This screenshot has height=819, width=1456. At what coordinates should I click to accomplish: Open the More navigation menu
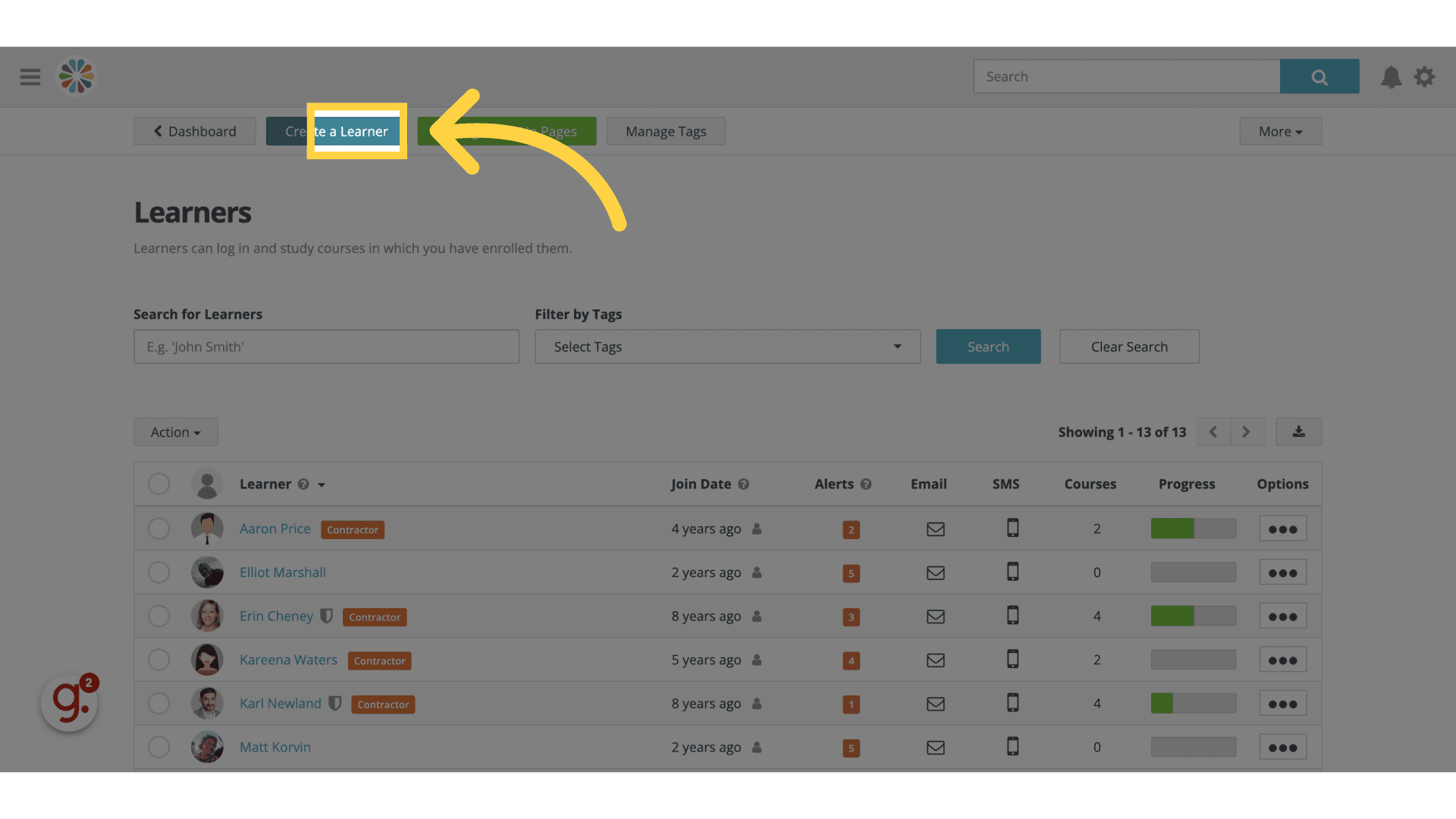pos(1280,131)
